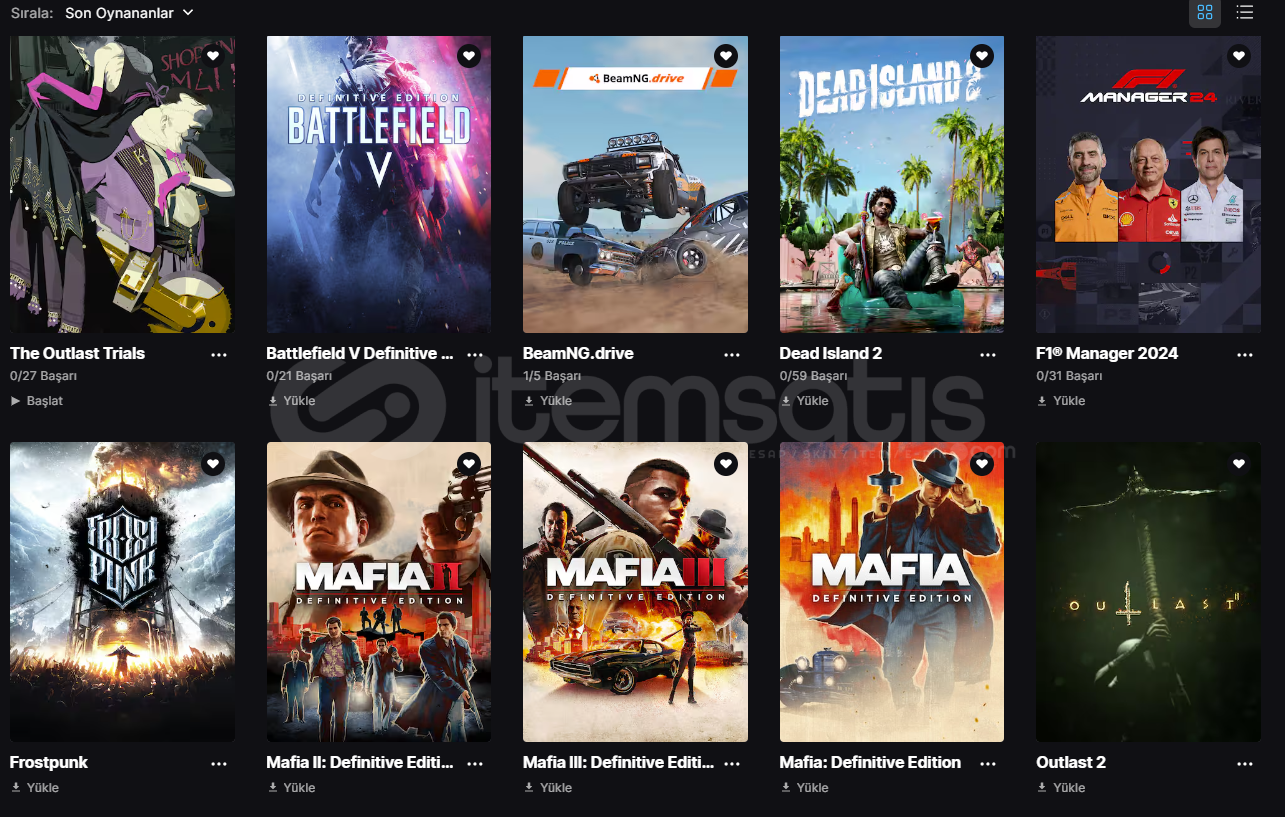Open options menu for F1 Manager 2024

pos(1245,355)
